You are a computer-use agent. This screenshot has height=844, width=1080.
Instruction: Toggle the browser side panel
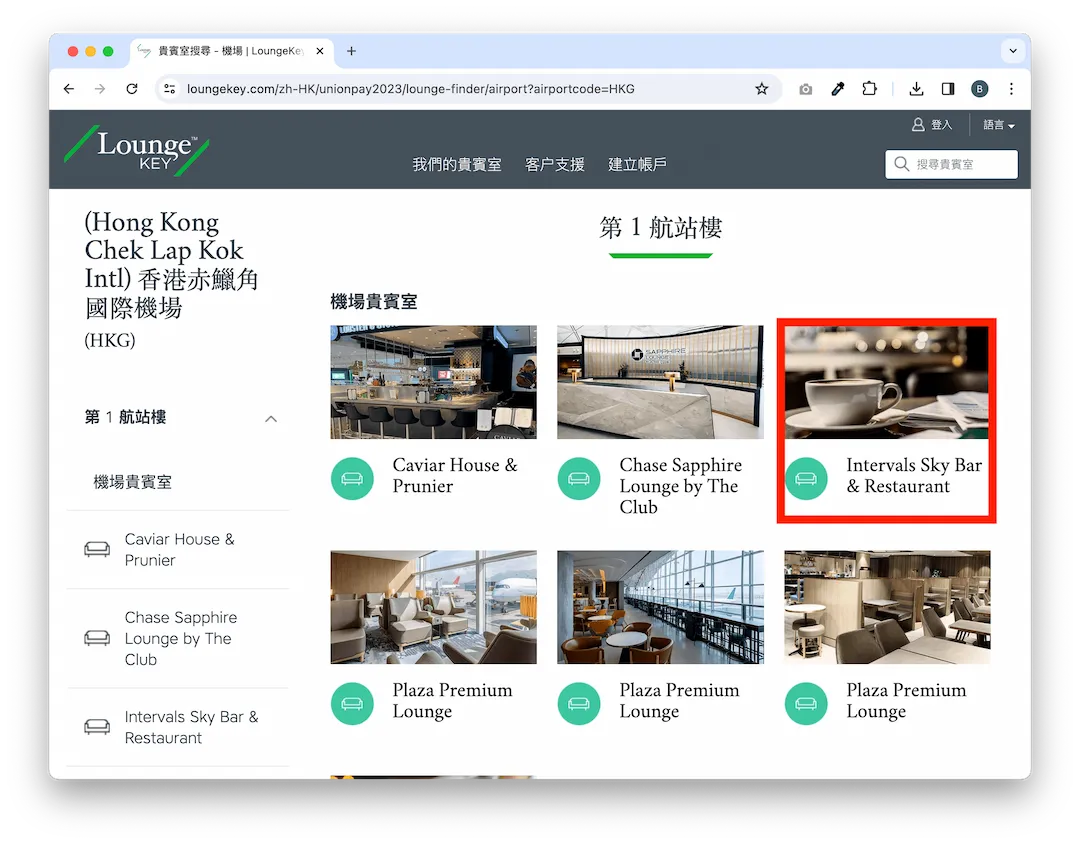(x=948, y=89)
